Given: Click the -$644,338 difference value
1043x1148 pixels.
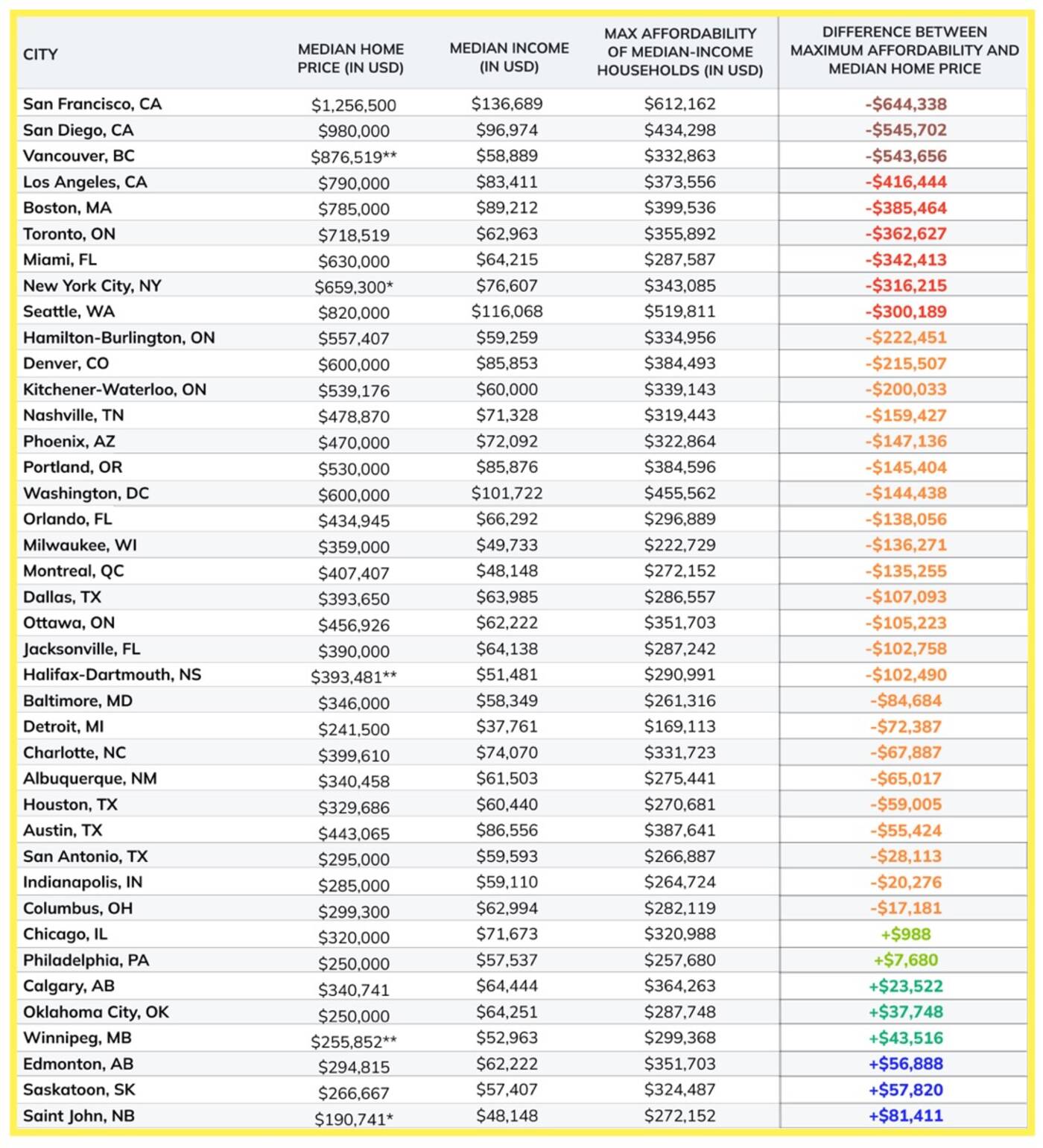Looking at the screenshot, I should point(905,104).
